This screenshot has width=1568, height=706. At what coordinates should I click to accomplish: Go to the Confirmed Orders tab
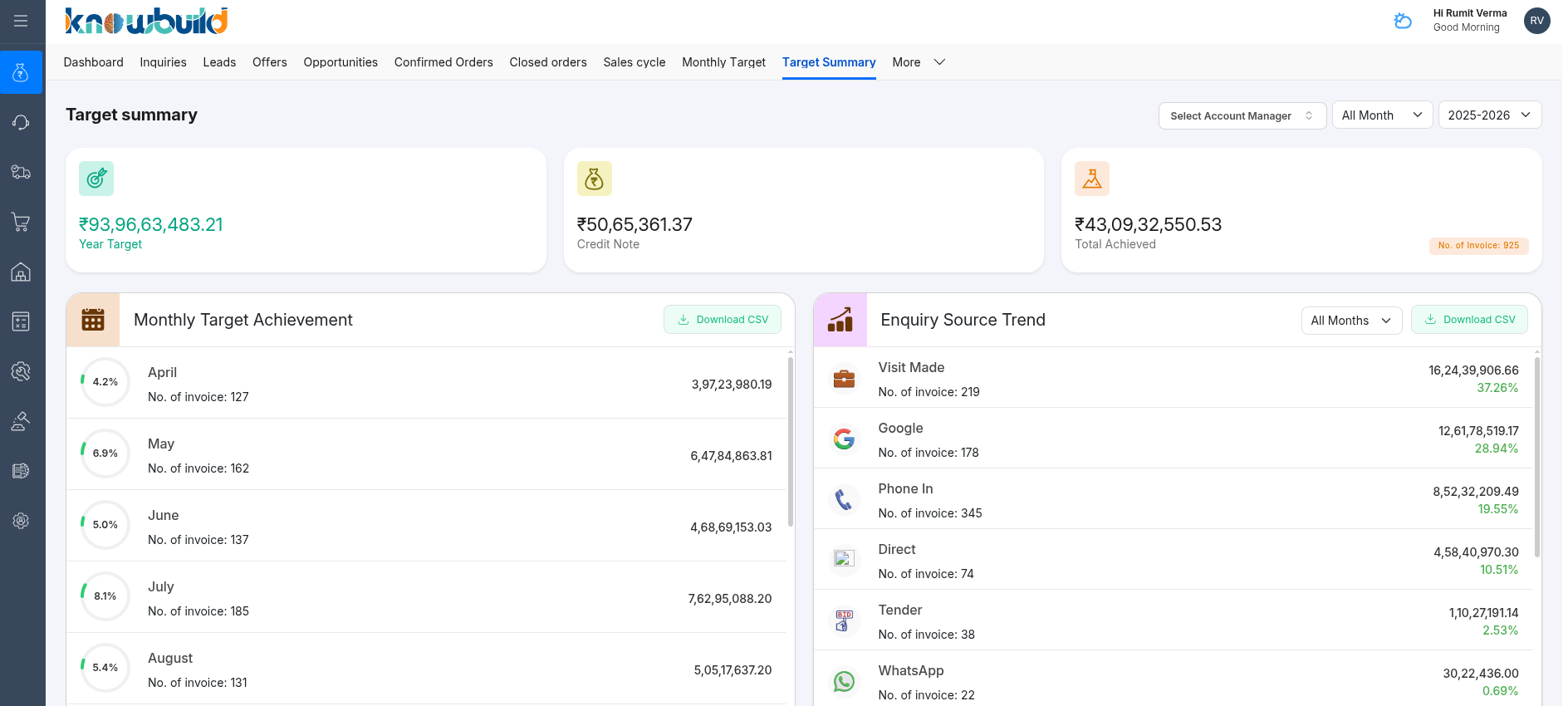coord(443,62)
